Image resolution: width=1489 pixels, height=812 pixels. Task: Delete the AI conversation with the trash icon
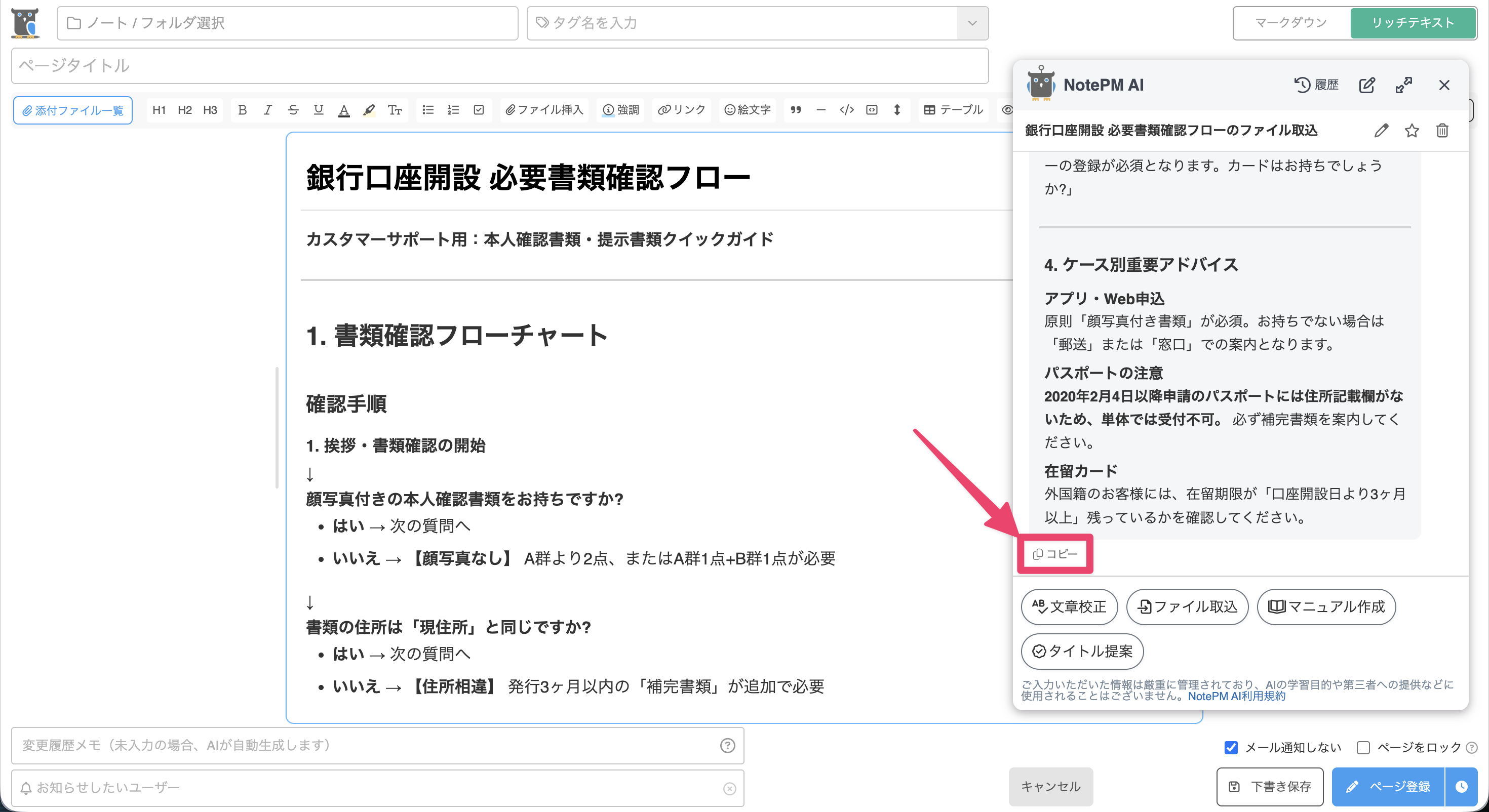click(x=1442, y=131)
